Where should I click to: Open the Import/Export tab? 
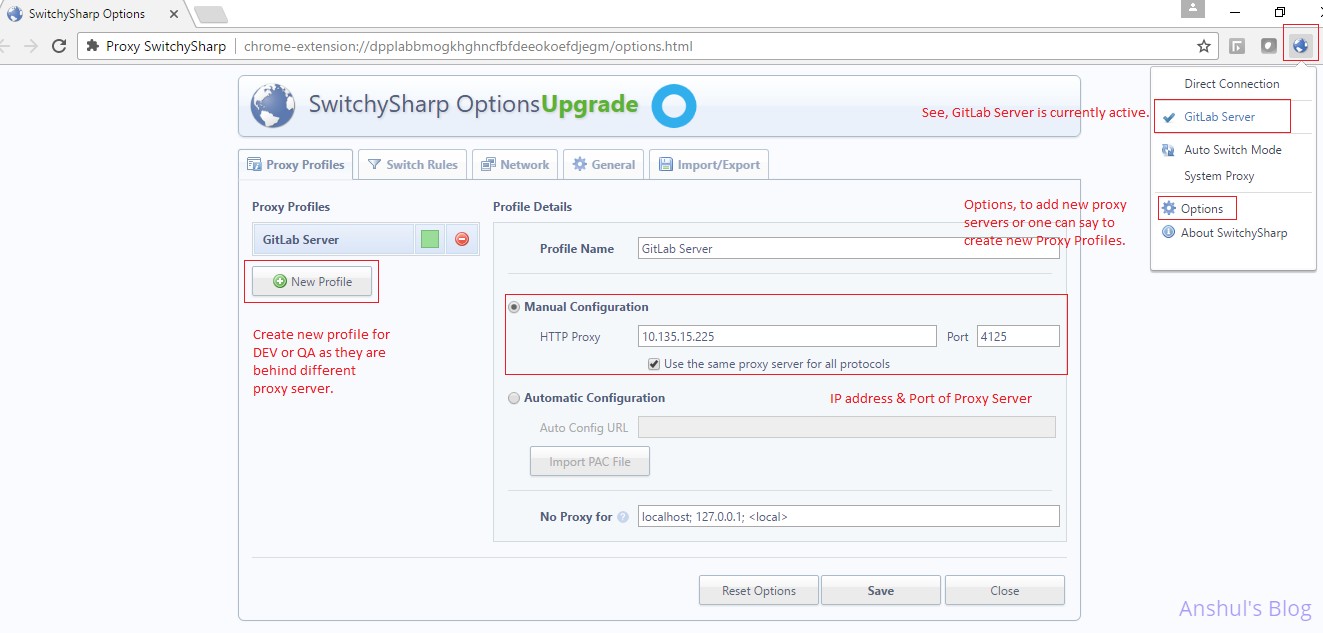click(x=709, y=165)
